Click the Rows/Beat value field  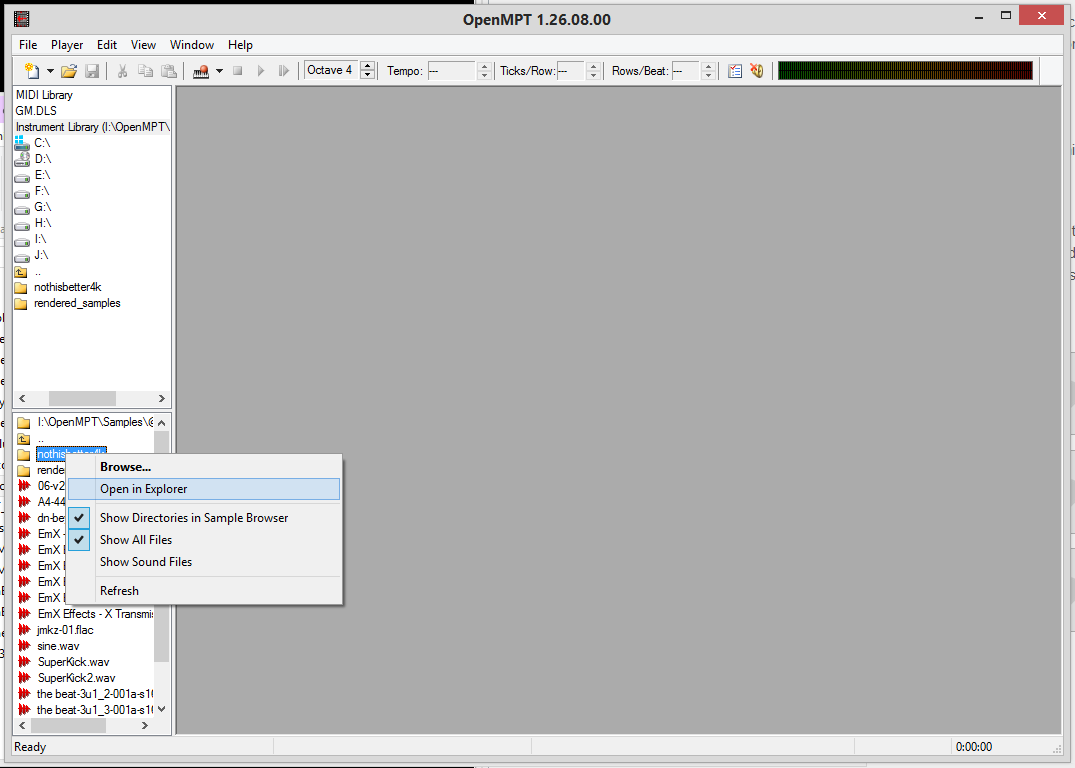click(x=686, y=71)
